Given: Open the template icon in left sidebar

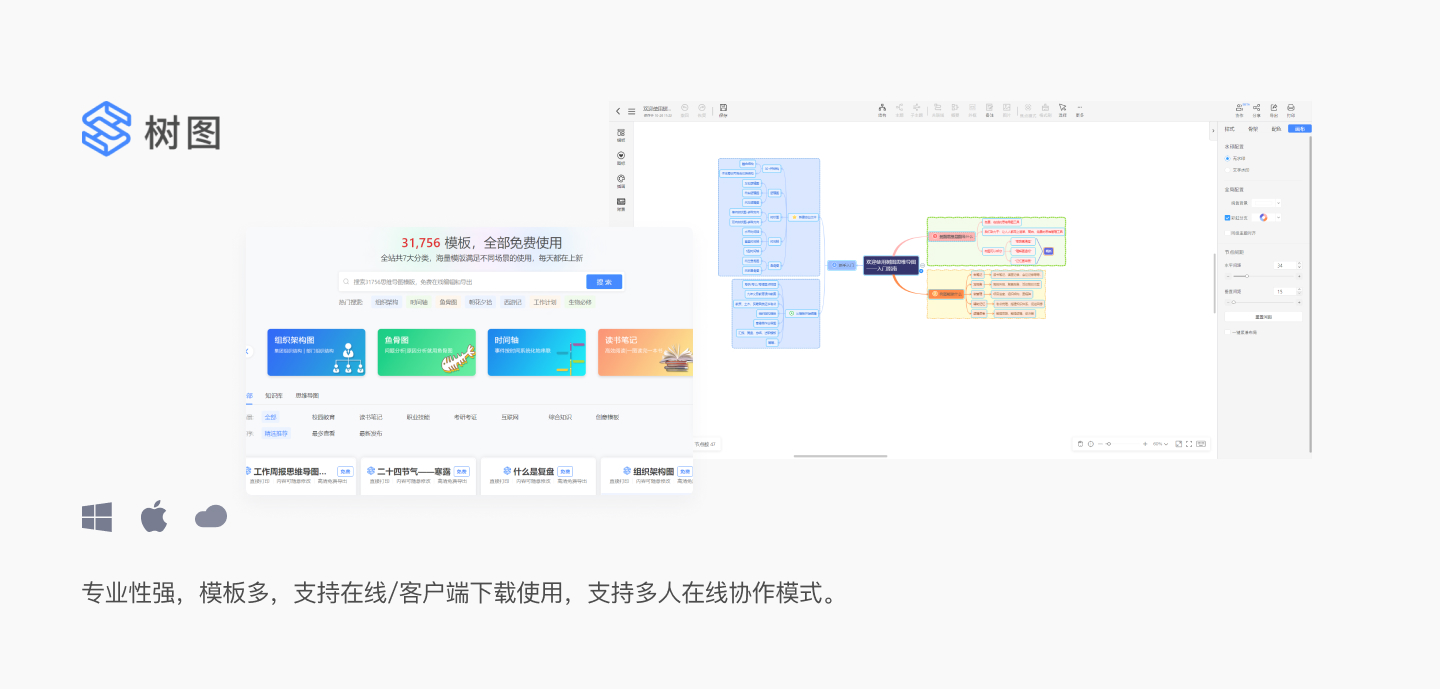Looking at the screenshot, I should (621, 135).
